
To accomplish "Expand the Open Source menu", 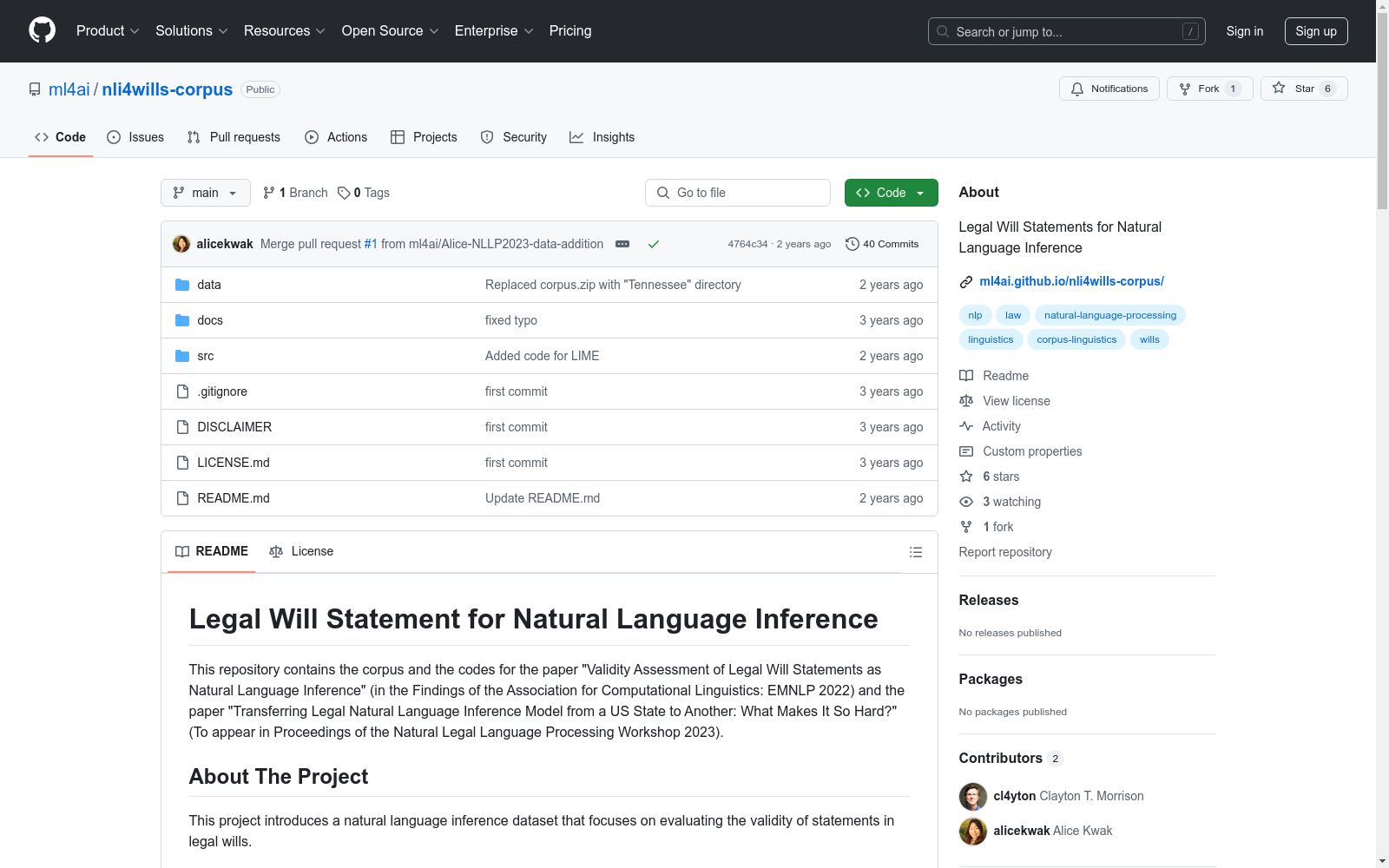I will (391, 31).
